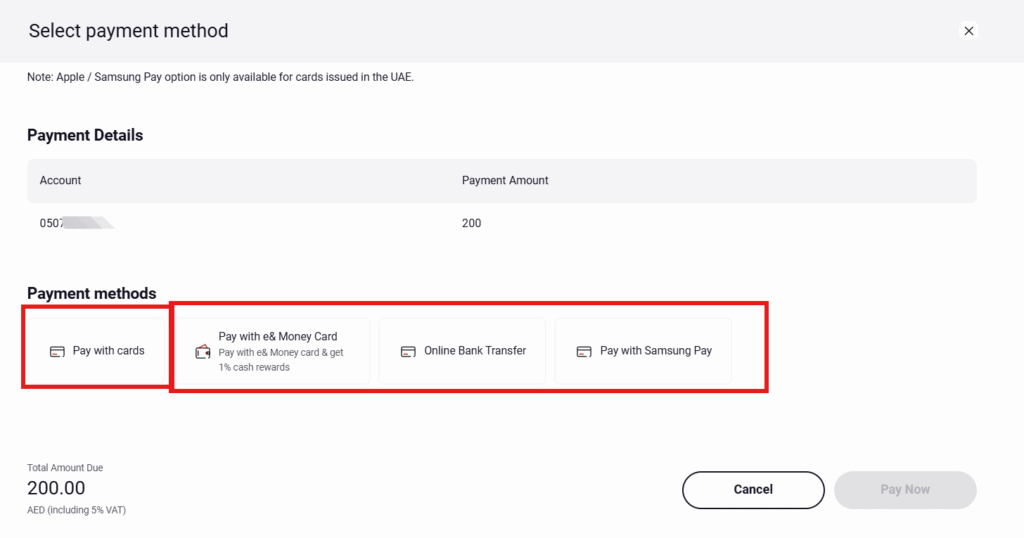This screenshot has height=538, width=1024.
Task: Close the Select payment method dialog
Action: click(968, 31)
